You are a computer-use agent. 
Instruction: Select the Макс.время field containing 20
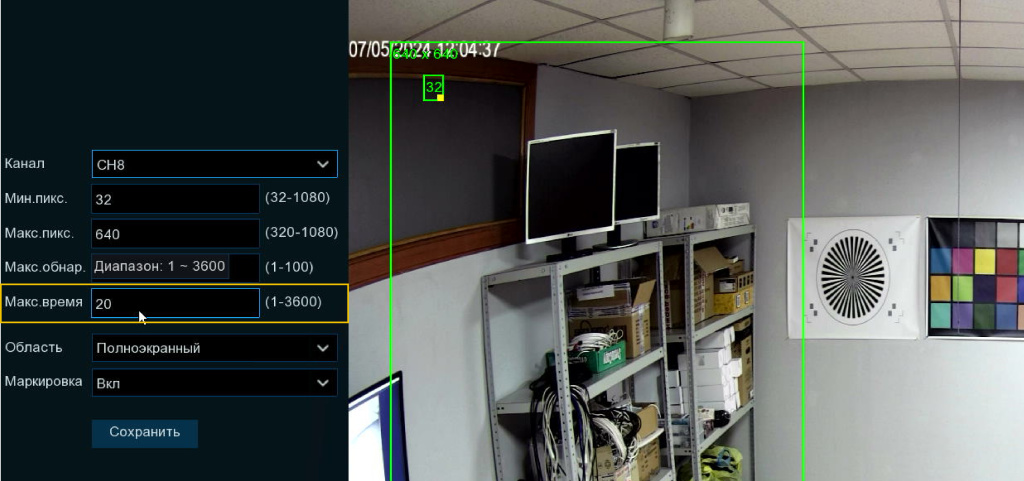click(x=175, y=303)
